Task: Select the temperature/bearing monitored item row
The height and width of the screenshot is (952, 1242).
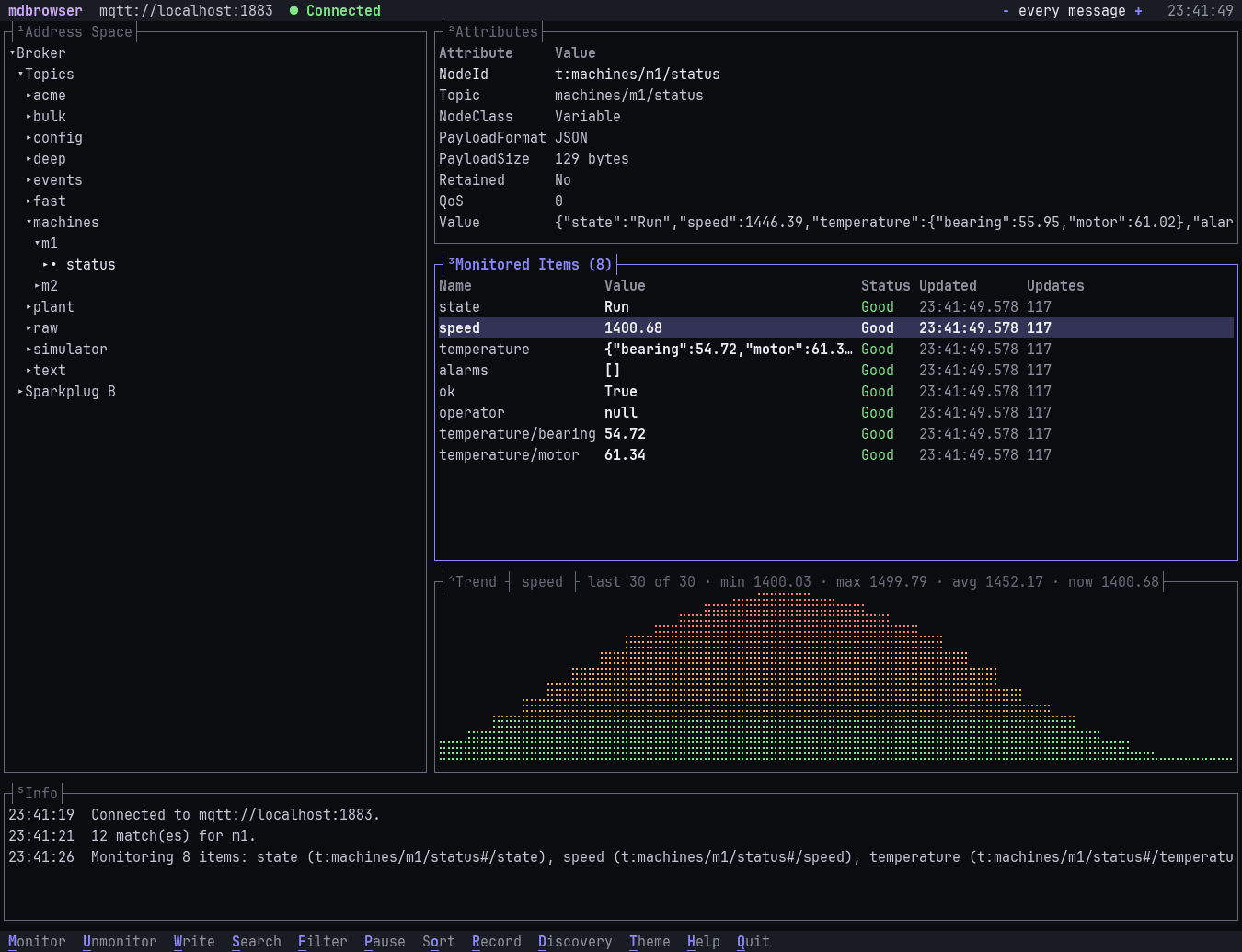Action: 835,434
